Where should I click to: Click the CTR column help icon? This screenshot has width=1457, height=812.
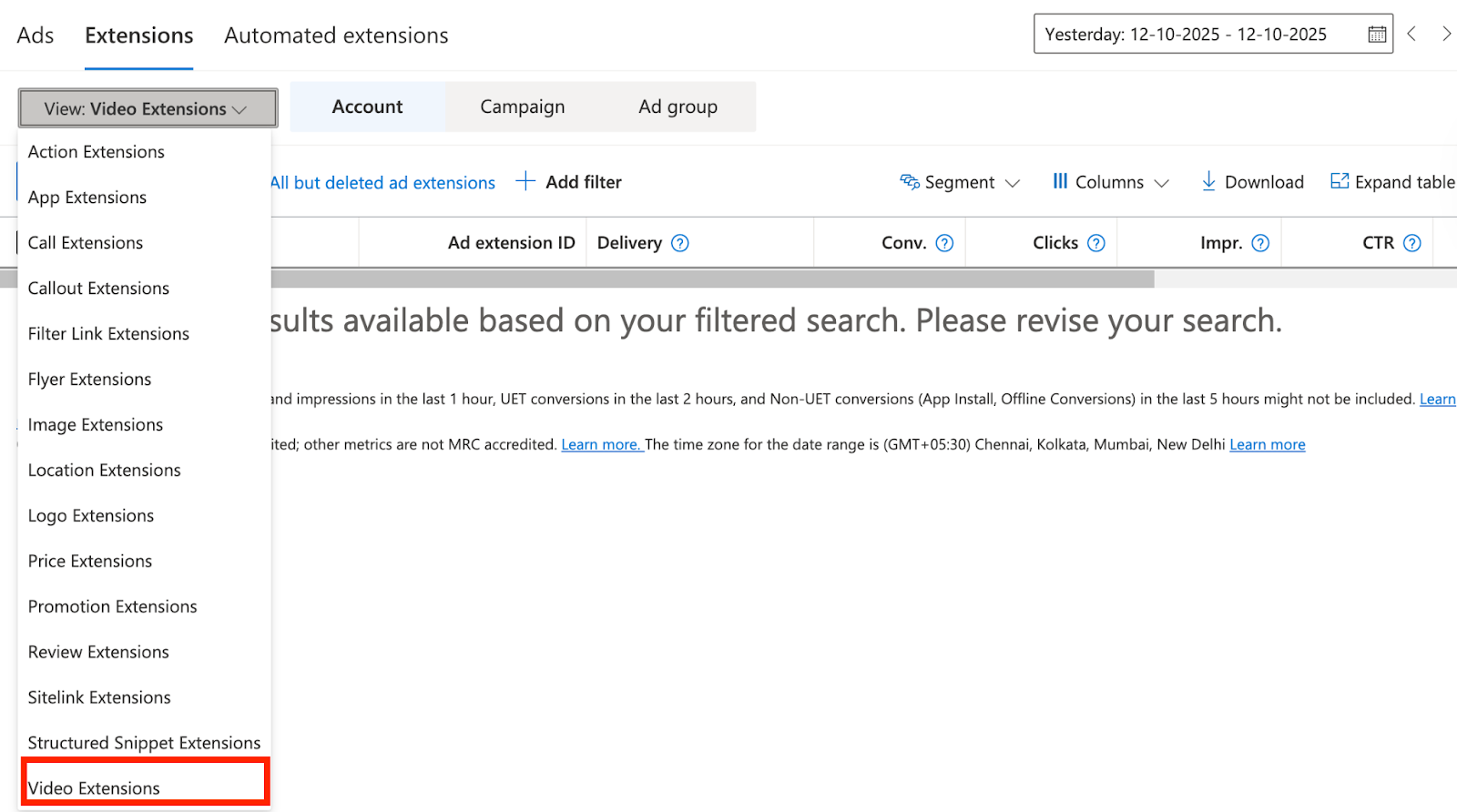point(1411,243)
